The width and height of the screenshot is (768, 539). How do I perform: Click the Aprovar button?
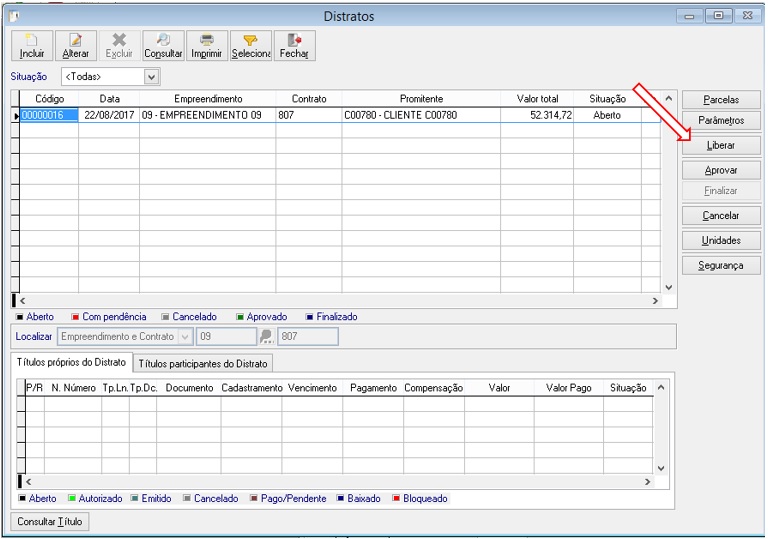(x=721, y=170)
